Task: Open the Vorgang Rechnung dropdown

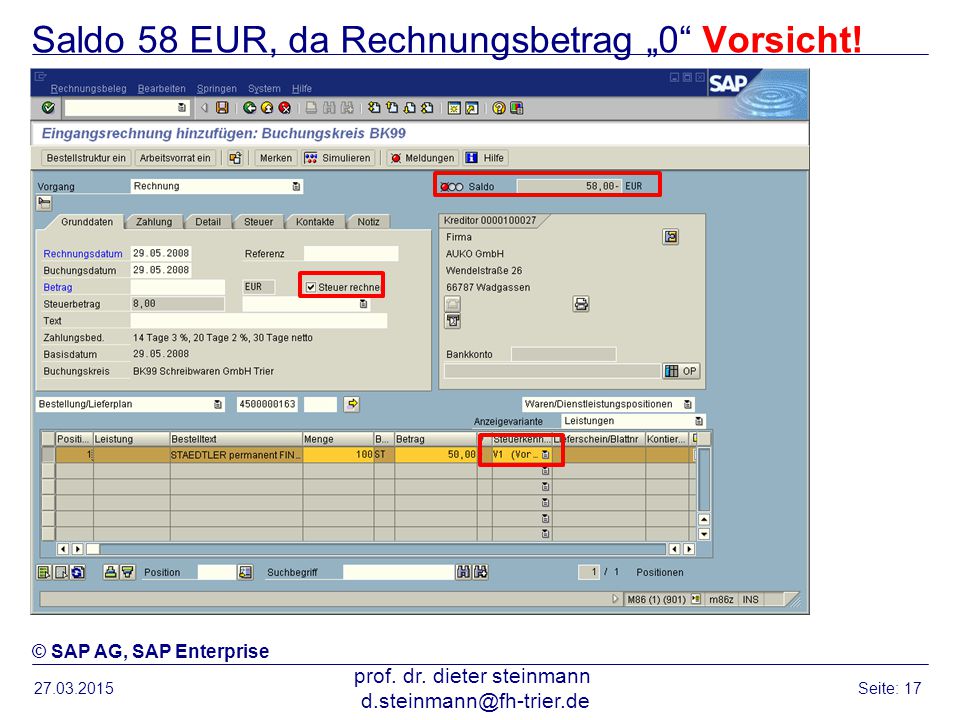Action: pos(296,186)
